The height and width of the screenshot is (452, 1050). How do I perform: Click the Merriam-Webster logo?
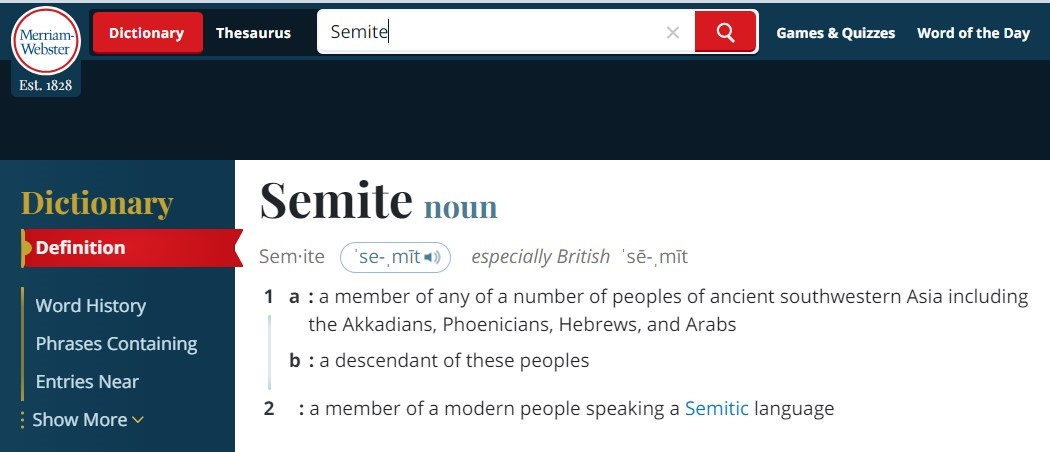[x=45, y=41]
